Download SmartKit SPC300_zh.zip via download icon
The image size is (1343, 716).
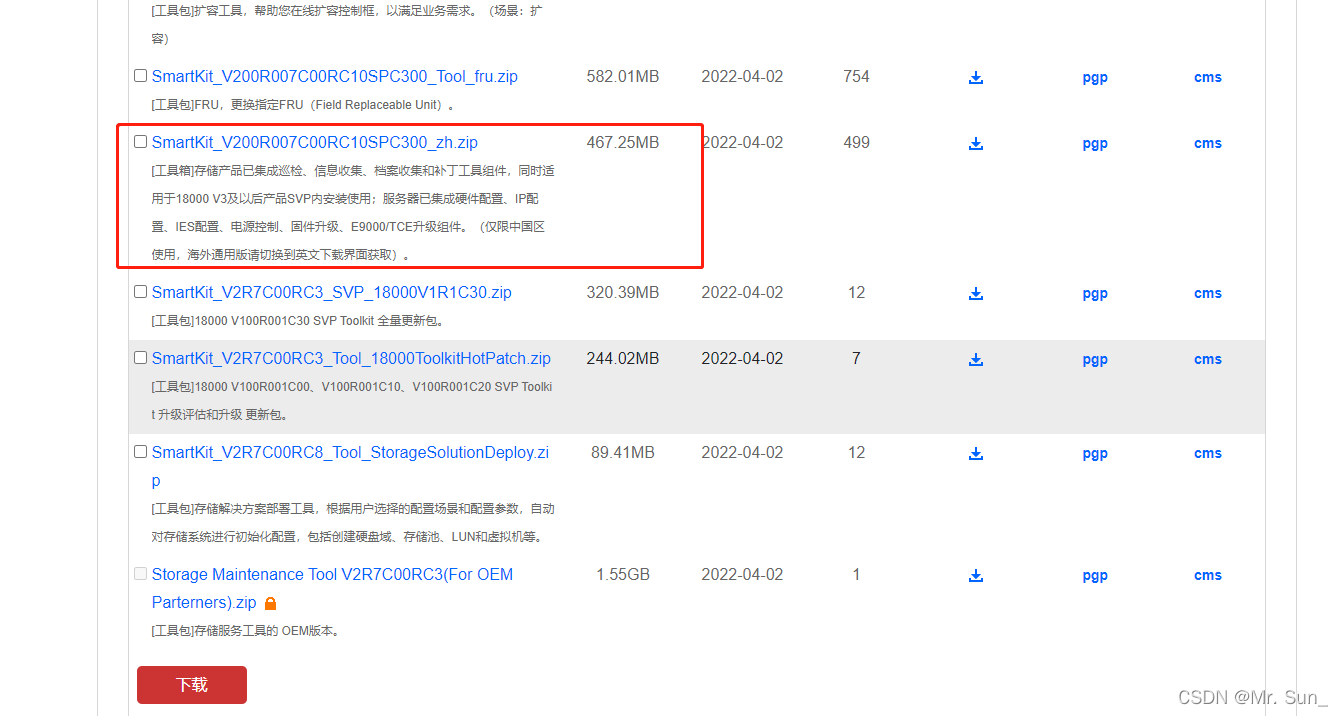pyautogui.click(x=976, y=143)
